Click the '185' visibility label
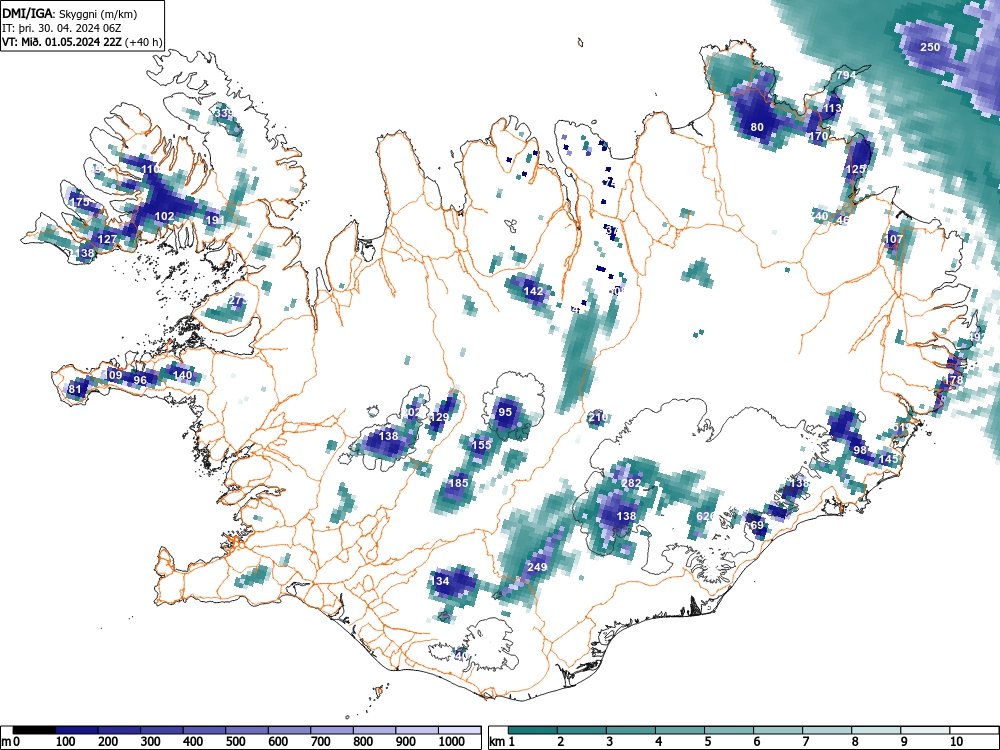Viewport: 1000px width, 750px height. click(x=459, y=483)
